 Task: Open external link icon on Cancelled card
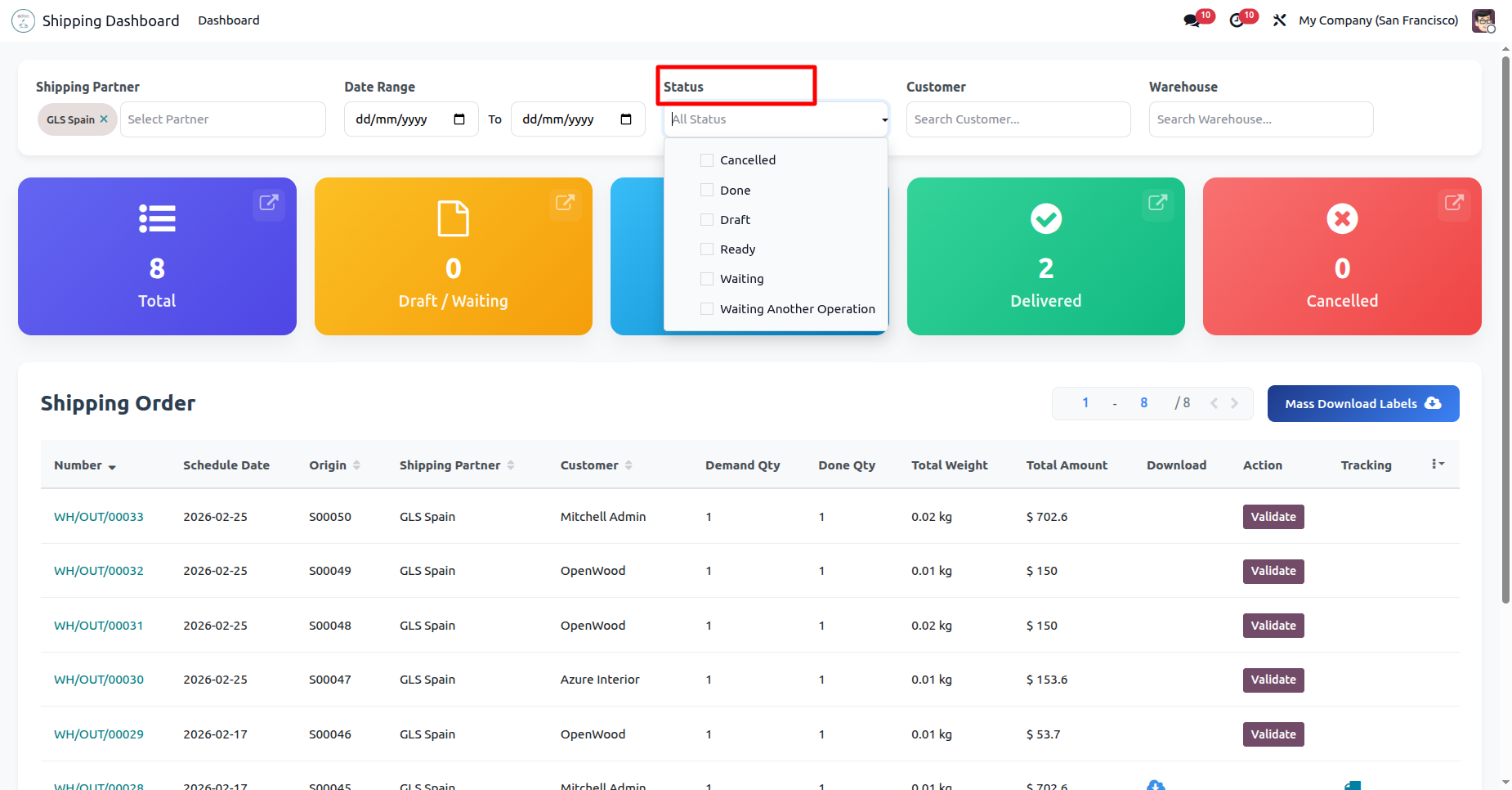pos(1454,203)
